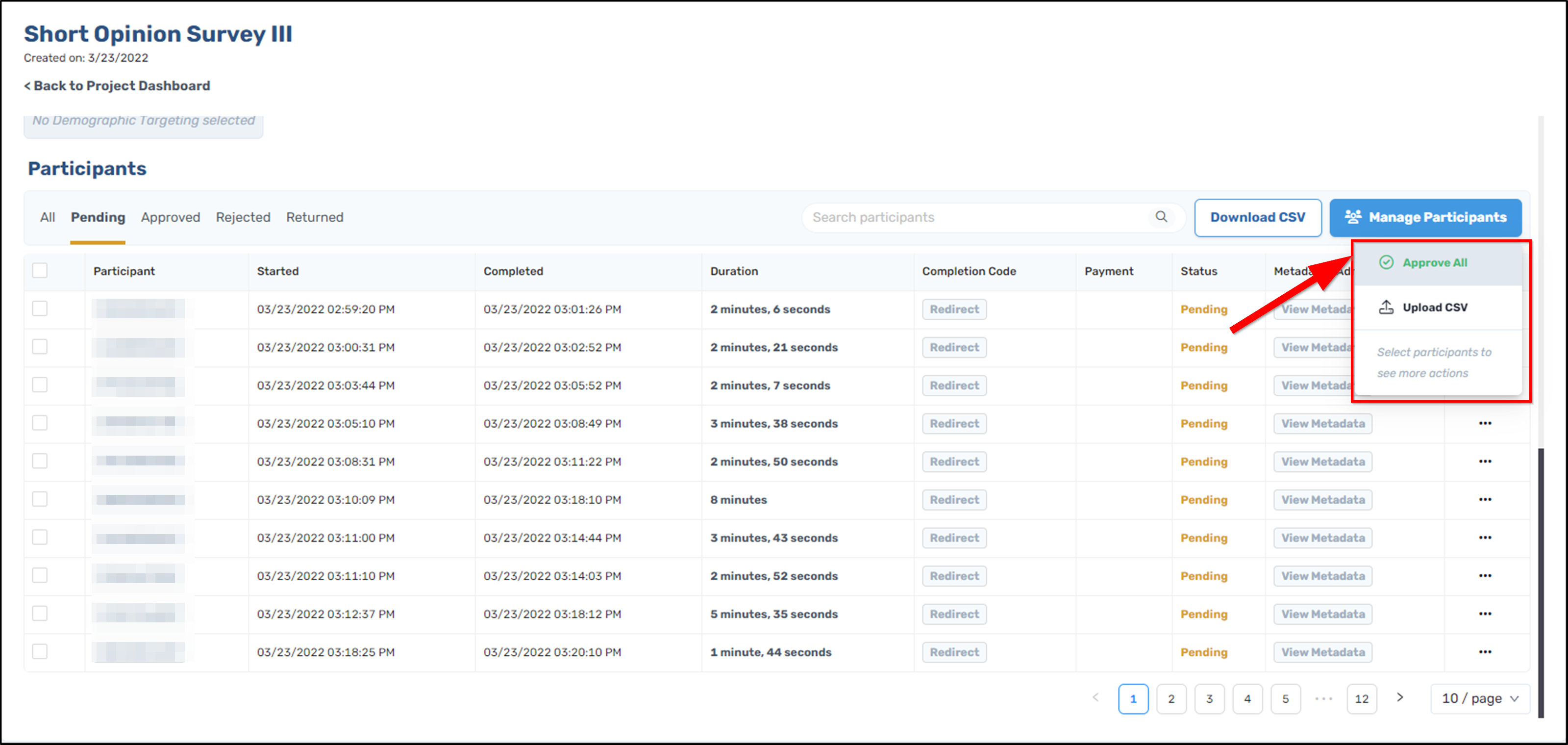Check participant started 03:10:09 PM
Screen dimensions: 1568x745
(x=40, y=499)
